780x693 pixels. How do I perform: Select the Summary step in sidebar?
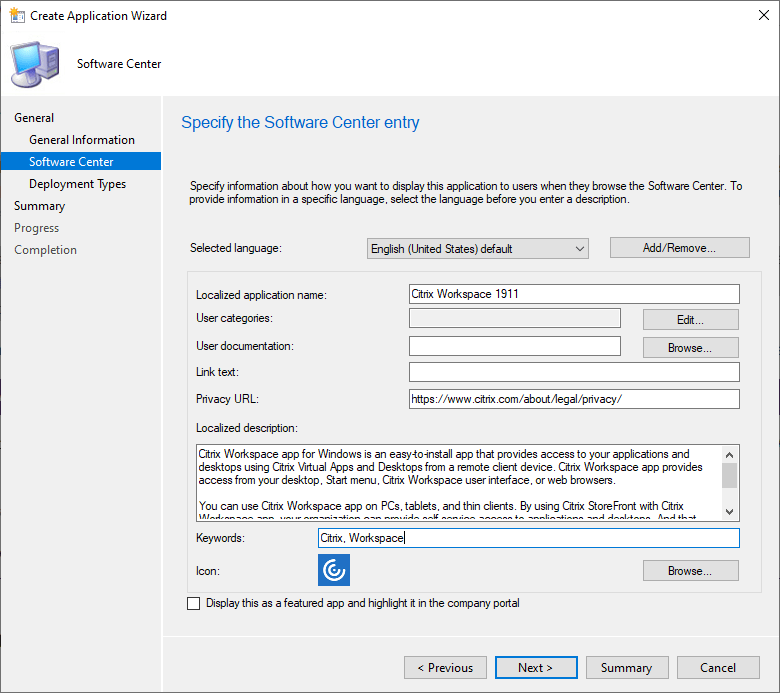click(x=39, y=206)
